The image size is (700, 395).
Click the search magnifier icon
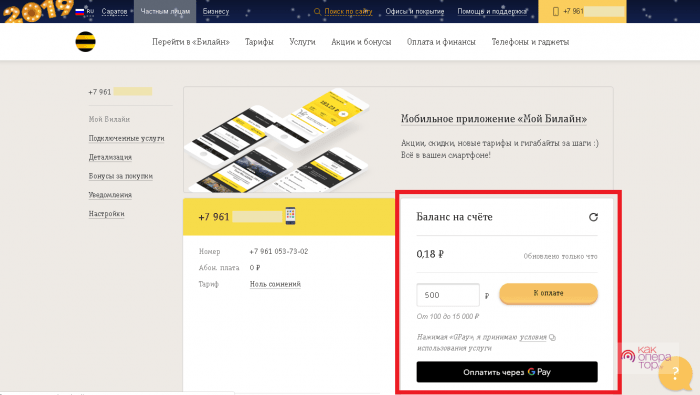pos(317,12)
